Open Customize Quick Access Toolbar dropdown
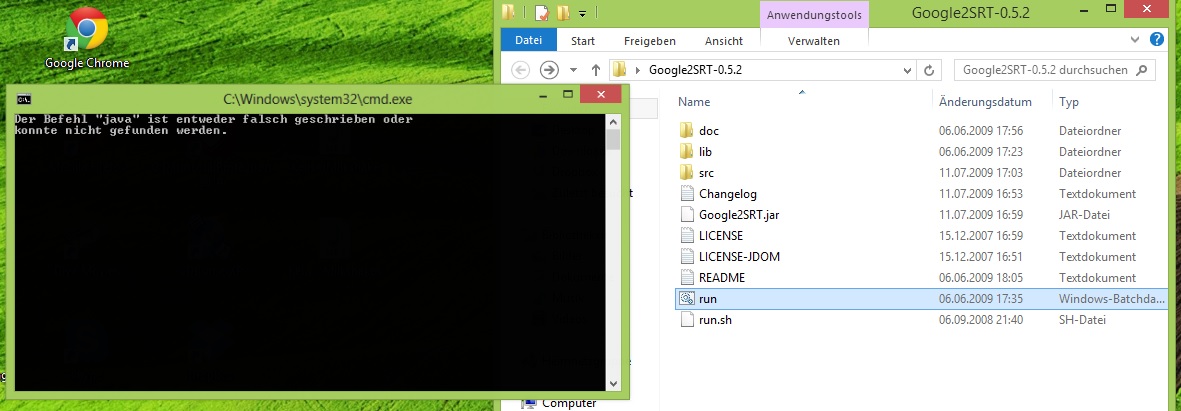The height and width of the screenshot is (411, 1181). pos(582,13)
